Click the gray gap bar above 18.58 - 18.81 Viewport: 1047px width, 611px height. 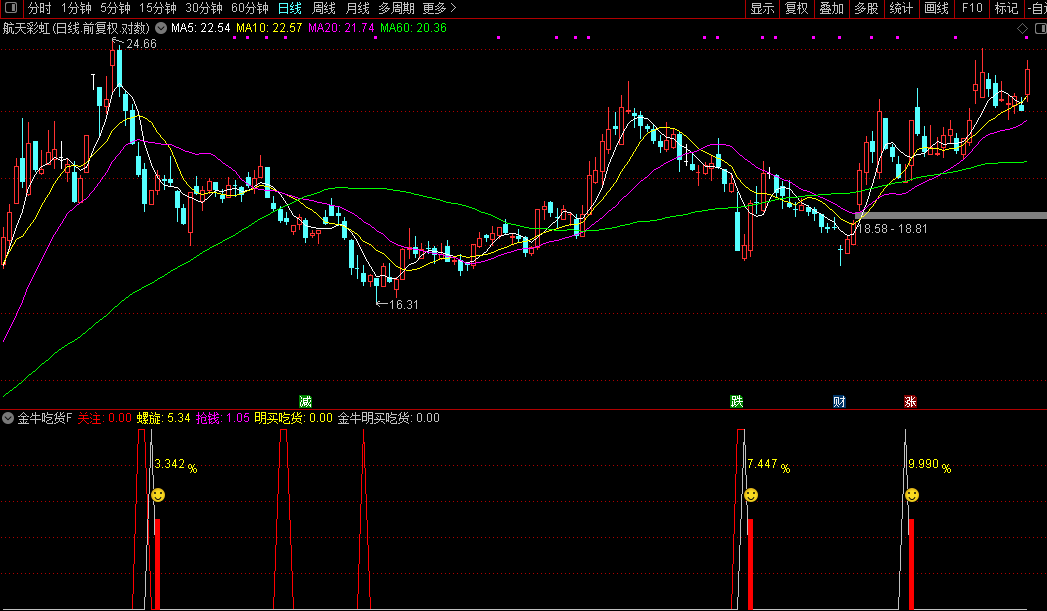coord(951,215)
